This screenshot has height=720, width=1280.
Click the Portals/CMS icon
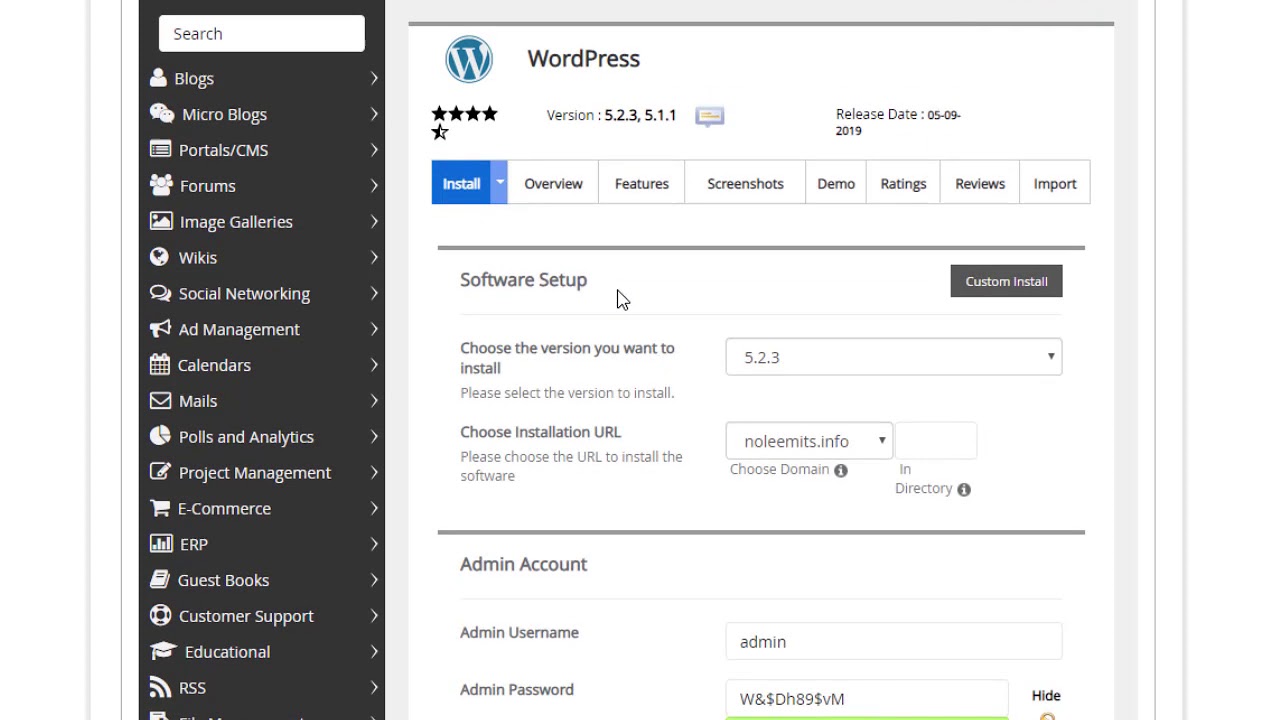coord(160,149)
